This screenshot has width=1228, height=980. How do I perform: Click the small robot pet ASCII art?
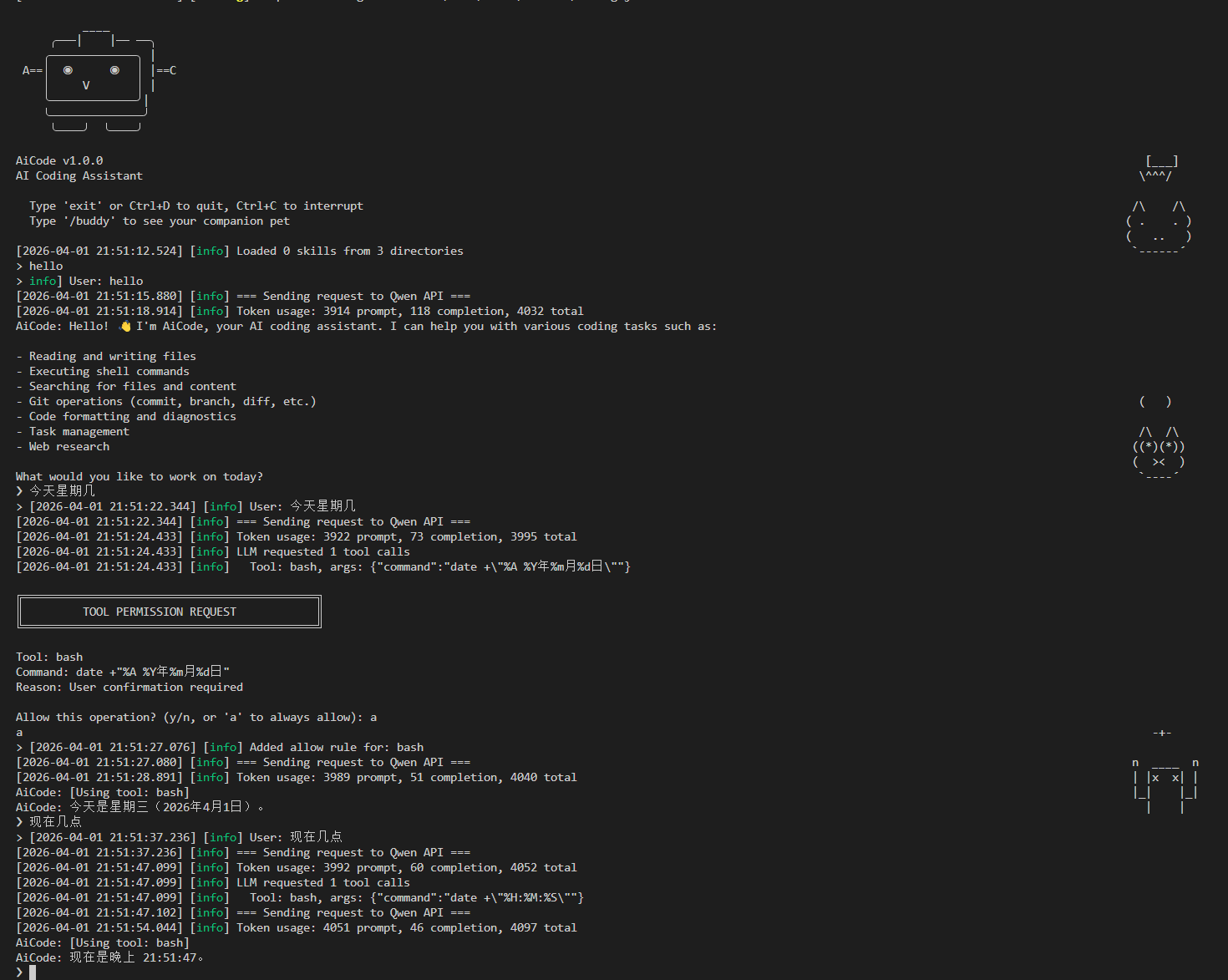click(1165, 771)
